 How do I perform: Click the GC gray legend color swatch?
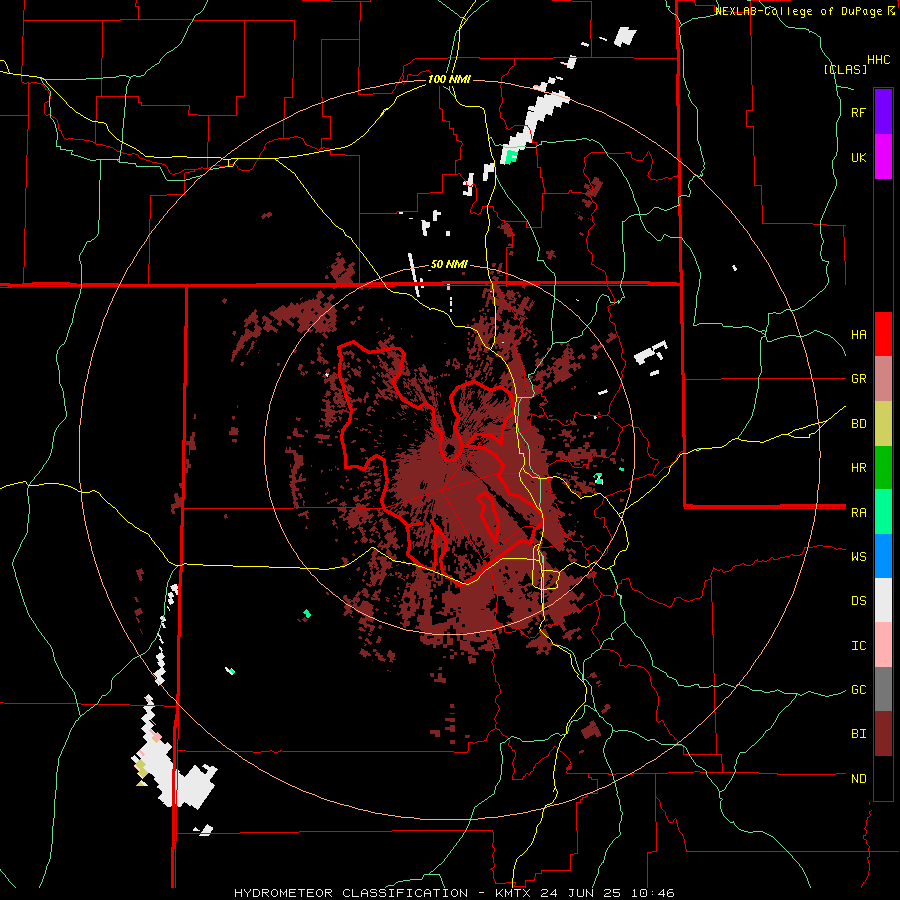click(x=883, y=689)
